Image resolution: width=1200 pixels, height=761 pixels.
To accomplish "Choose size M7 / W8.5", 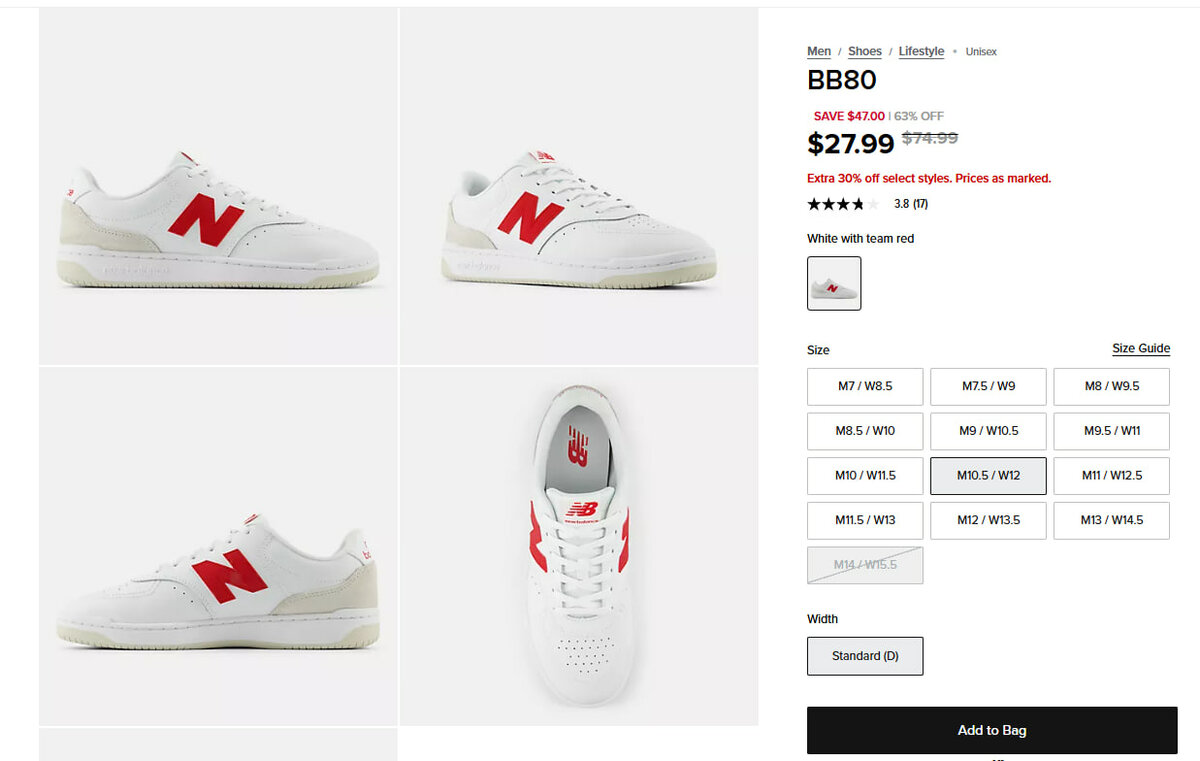I will [x=865, y=386].
